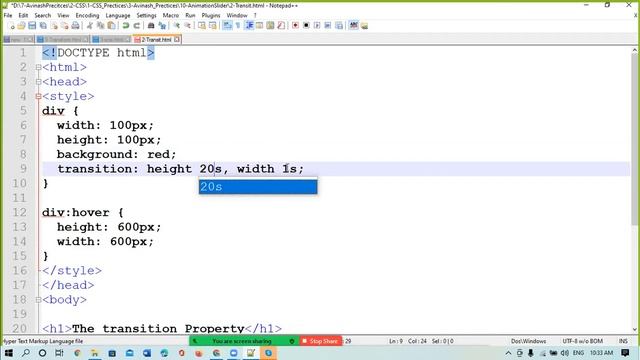
Task: Click the Open file toolbar icon
Action: click(21, 26)
